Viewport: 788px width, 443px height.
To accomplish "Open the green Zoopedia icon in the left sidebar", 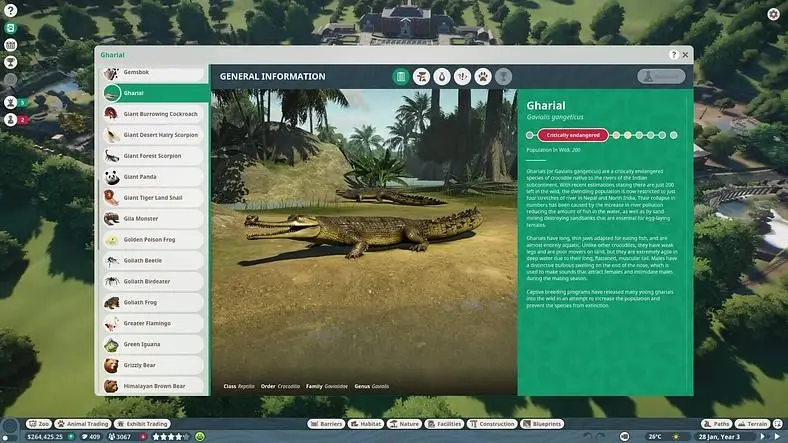I will pos(10,28).
